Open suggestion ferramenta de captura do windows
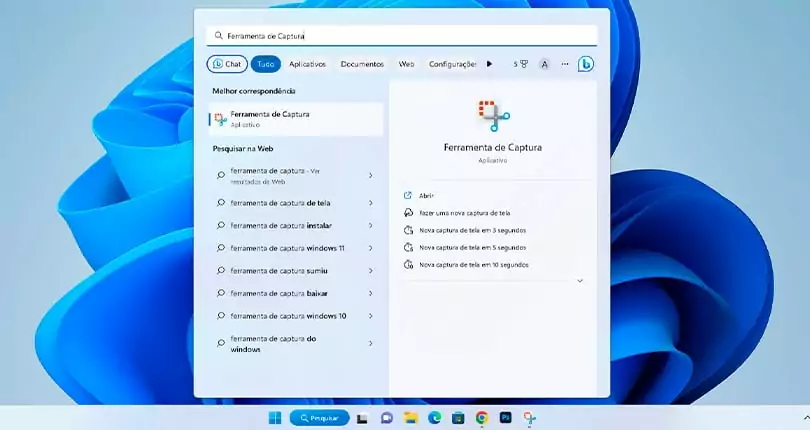 [296, 344]
